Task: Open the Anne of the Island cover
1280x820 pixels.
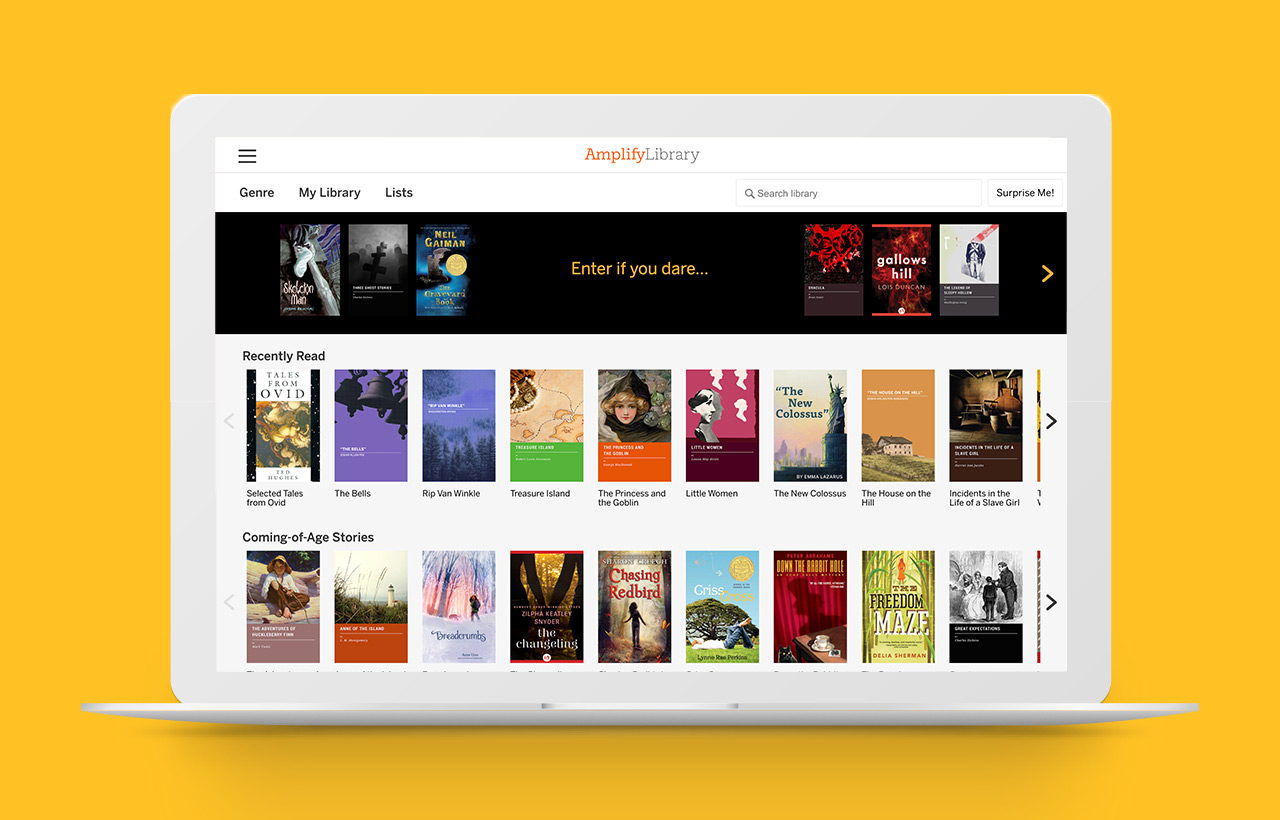Action: coord(371,607)
